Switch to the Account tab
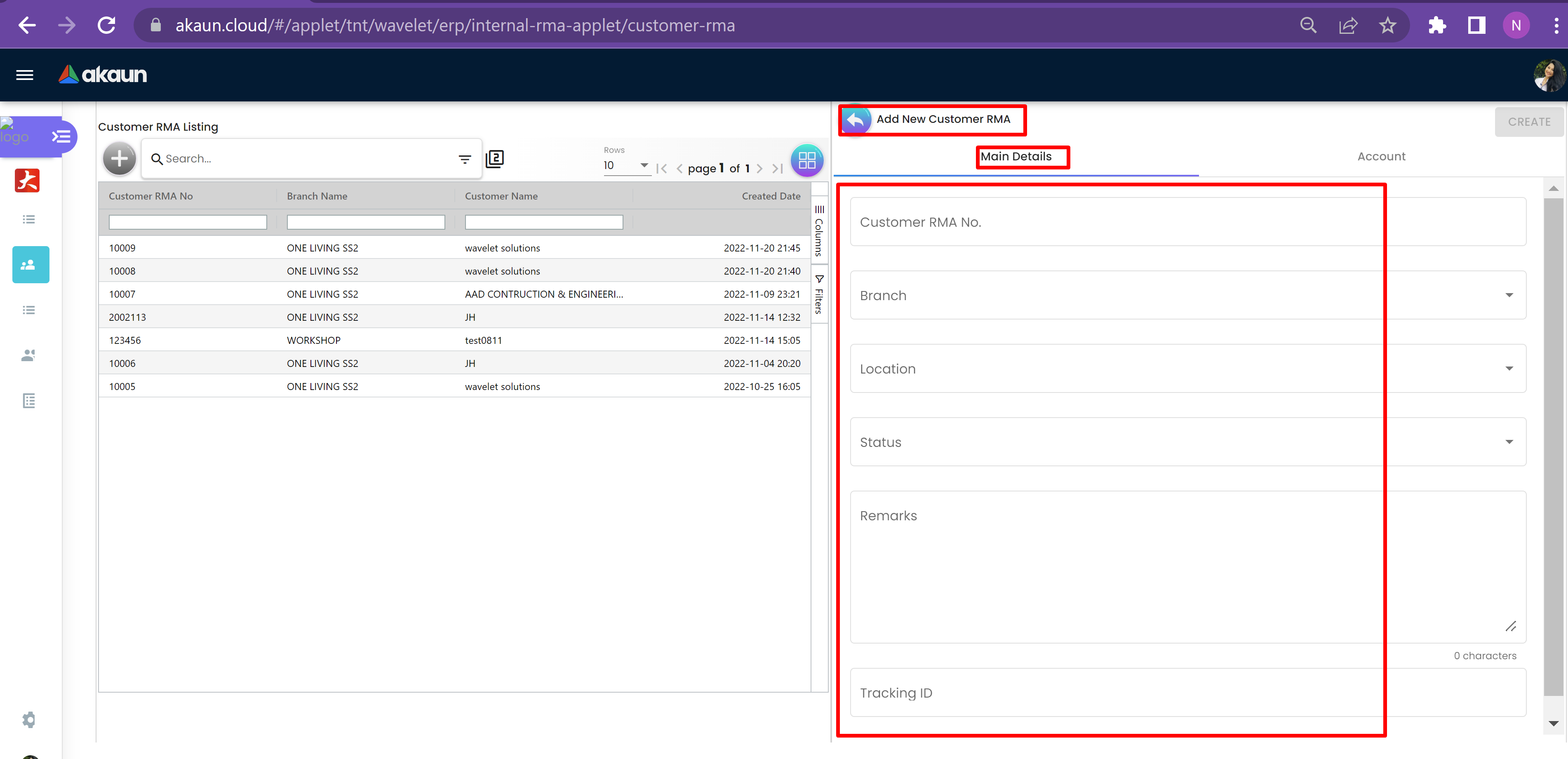The width and height of the screenshot is (1568, 759). 1380,156
